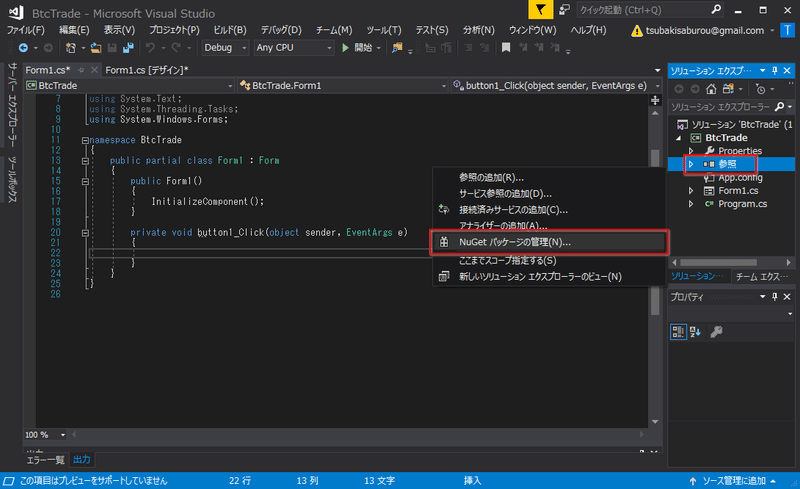Expand the Form1.cs tree node
Image resolution: width=800 pixels, height=489 pixels.
pos(691,191)
